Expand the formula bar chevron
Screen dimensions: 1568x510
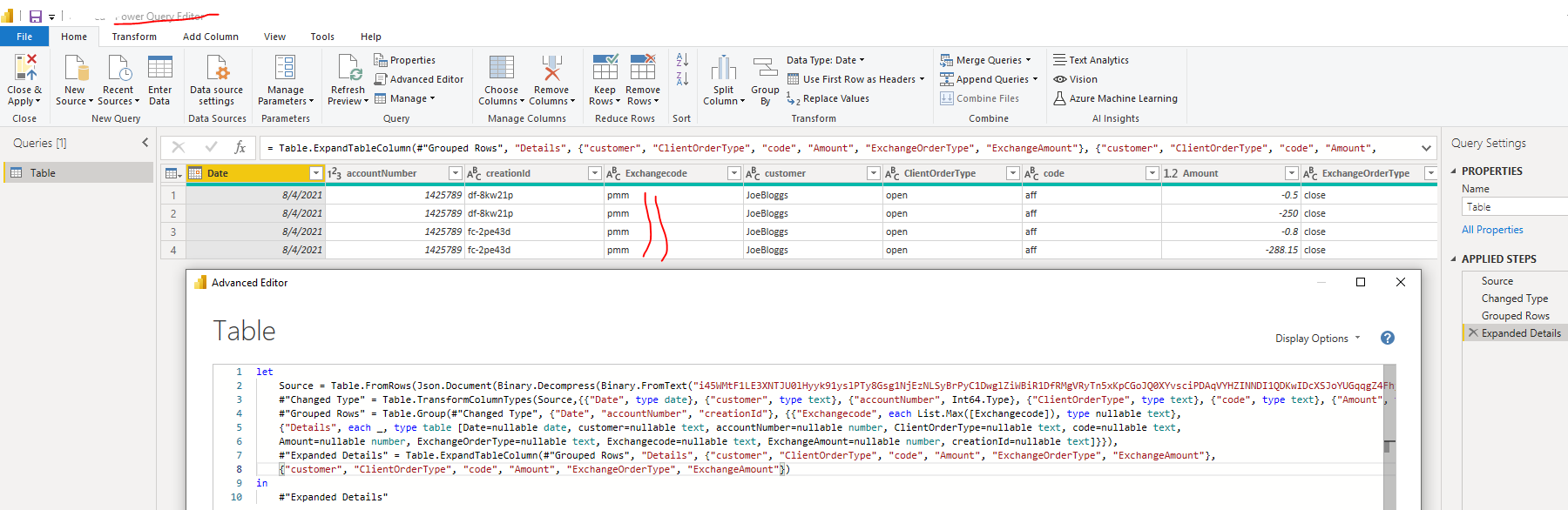tap(1426, 148)
